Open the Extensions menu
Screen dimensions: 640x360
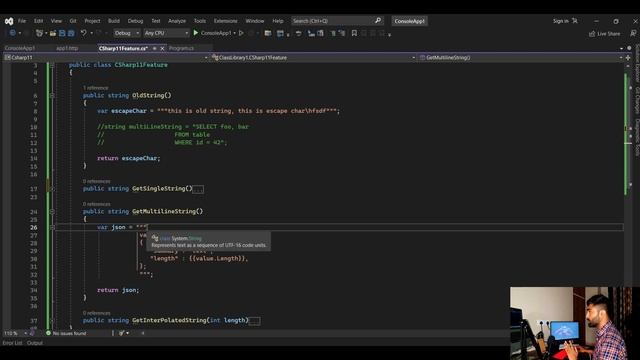[226, 21]
